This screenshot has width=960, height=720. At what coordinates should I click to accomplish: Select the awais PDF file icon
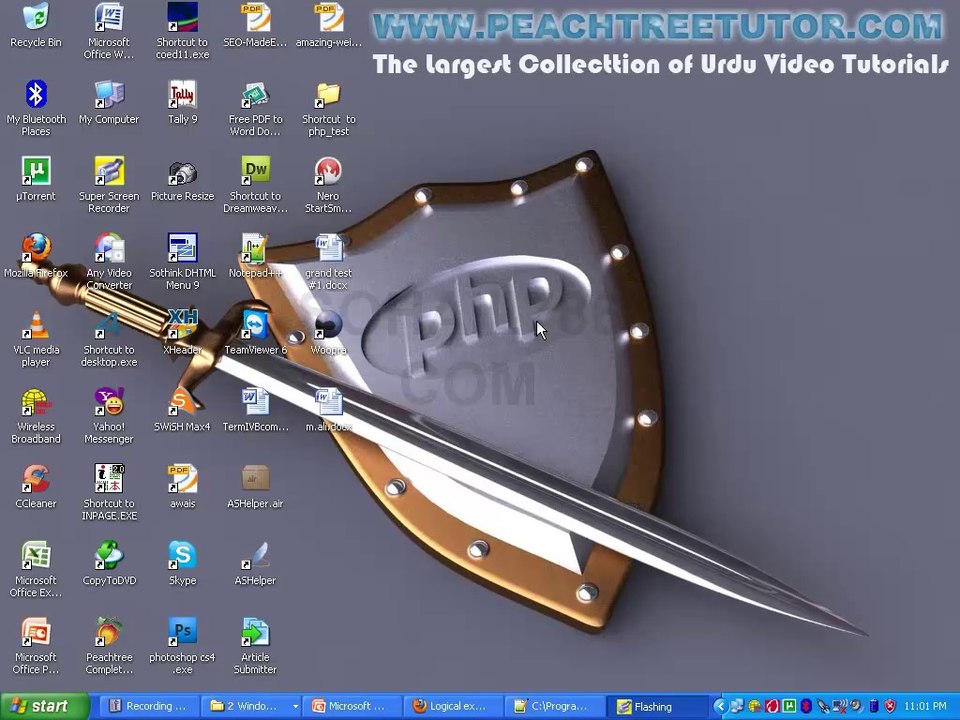click(x=182, y=487)
